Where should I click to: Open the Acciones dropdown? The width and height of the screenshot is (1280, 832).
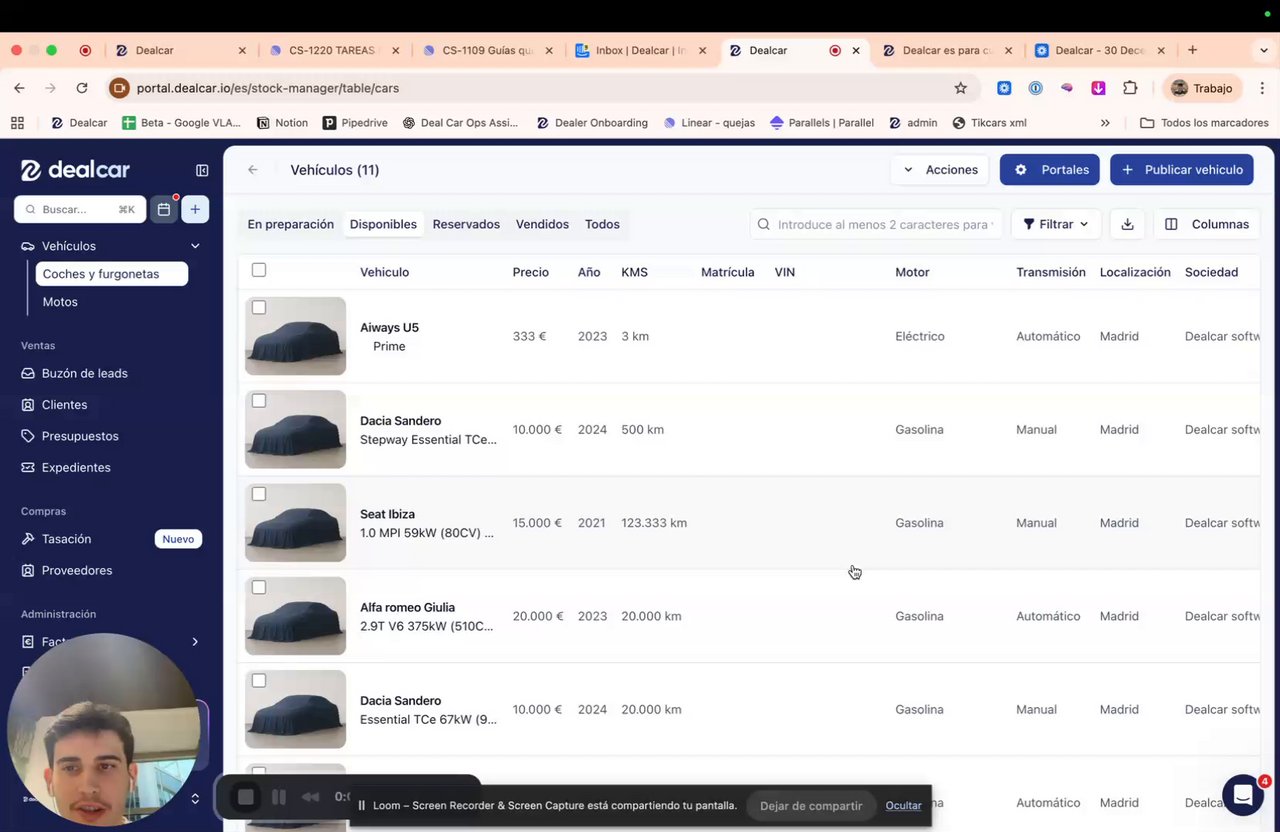click(x=940, y=170)
